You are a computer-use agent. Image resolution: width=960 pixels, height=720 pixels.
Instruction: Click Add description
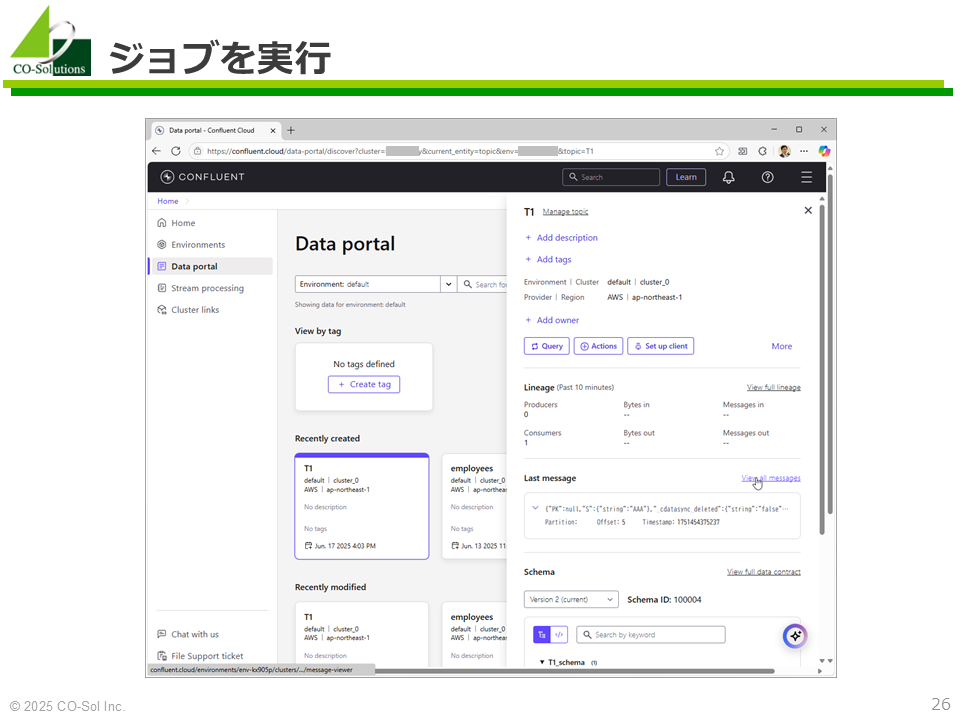561,238
